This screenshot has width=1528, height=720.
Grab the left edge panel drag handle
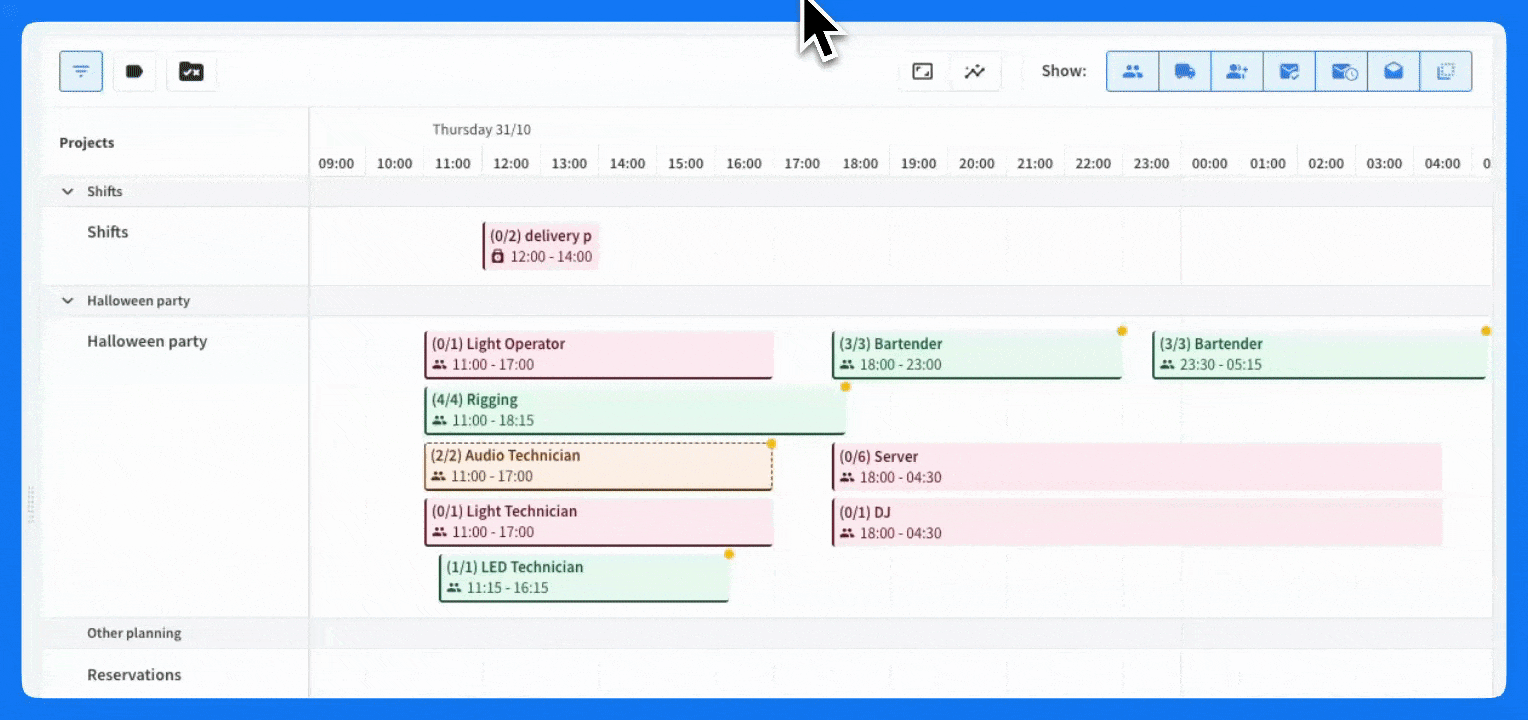tap(30, 504)
